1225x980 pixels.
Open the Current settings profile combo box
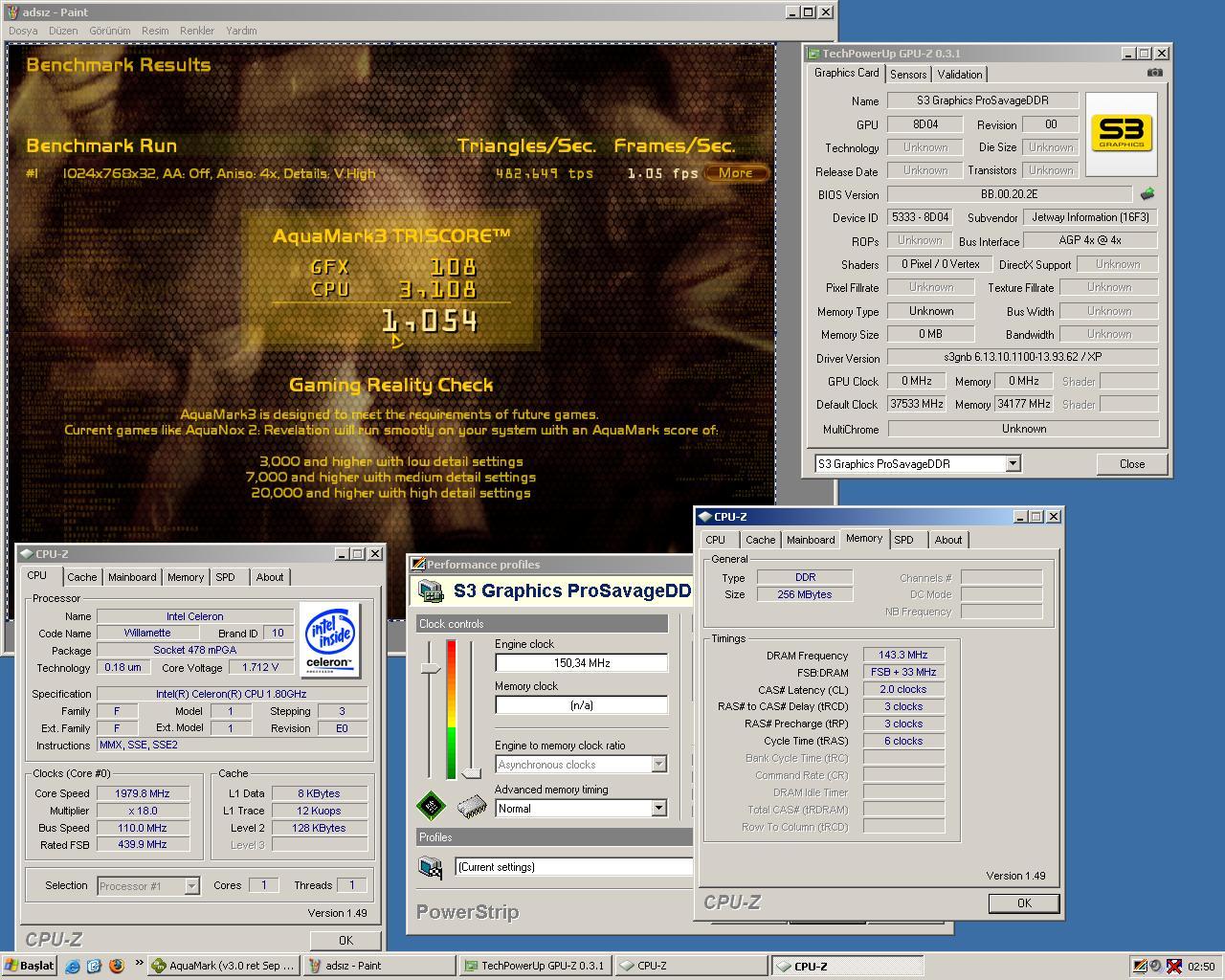tap(573, 867)
